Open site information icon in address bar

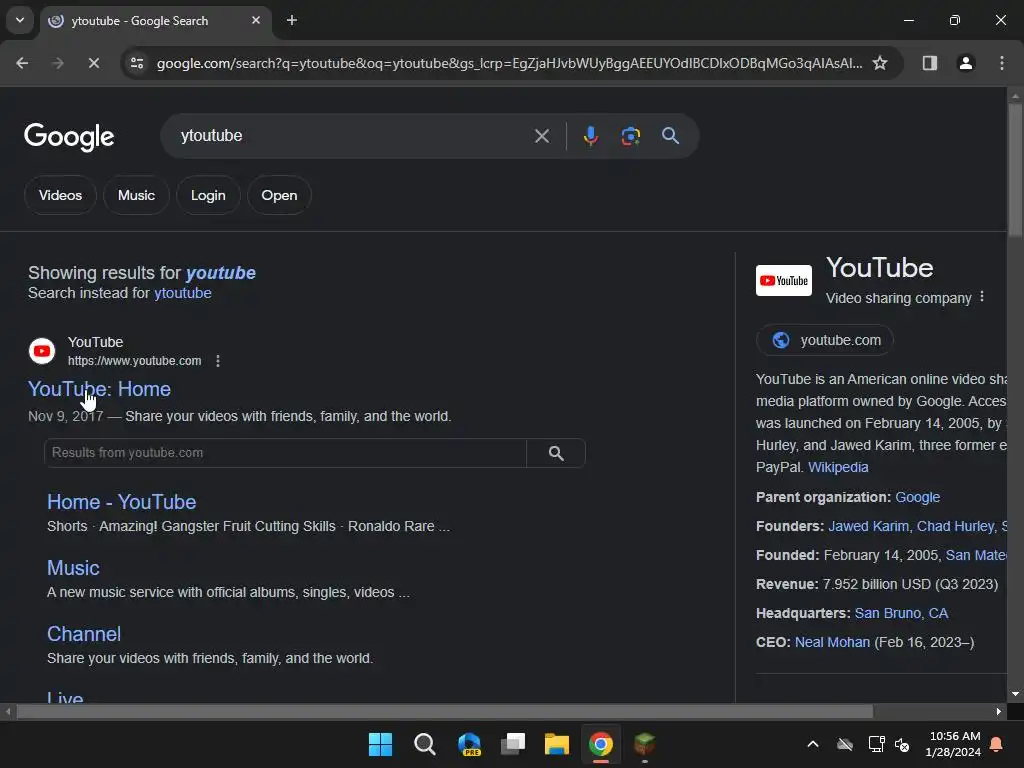click(137, 63)
